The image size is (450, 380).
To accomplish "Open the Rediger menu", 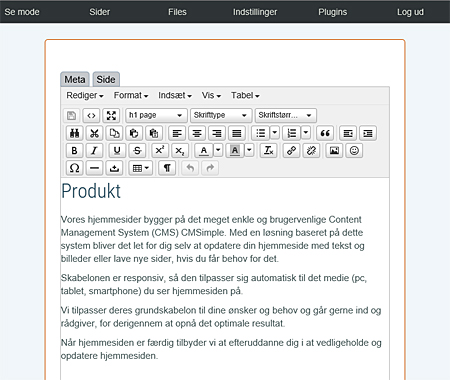I will click(85, 96).
